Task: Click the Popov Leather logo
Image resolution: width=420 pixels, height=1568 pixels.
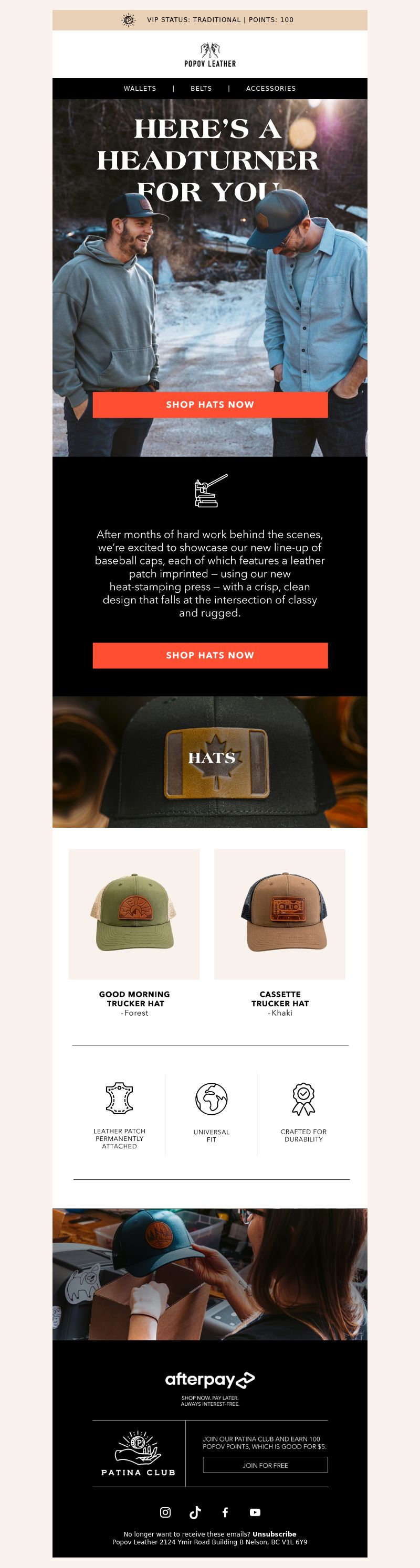Action: click(x=209, y=54)
